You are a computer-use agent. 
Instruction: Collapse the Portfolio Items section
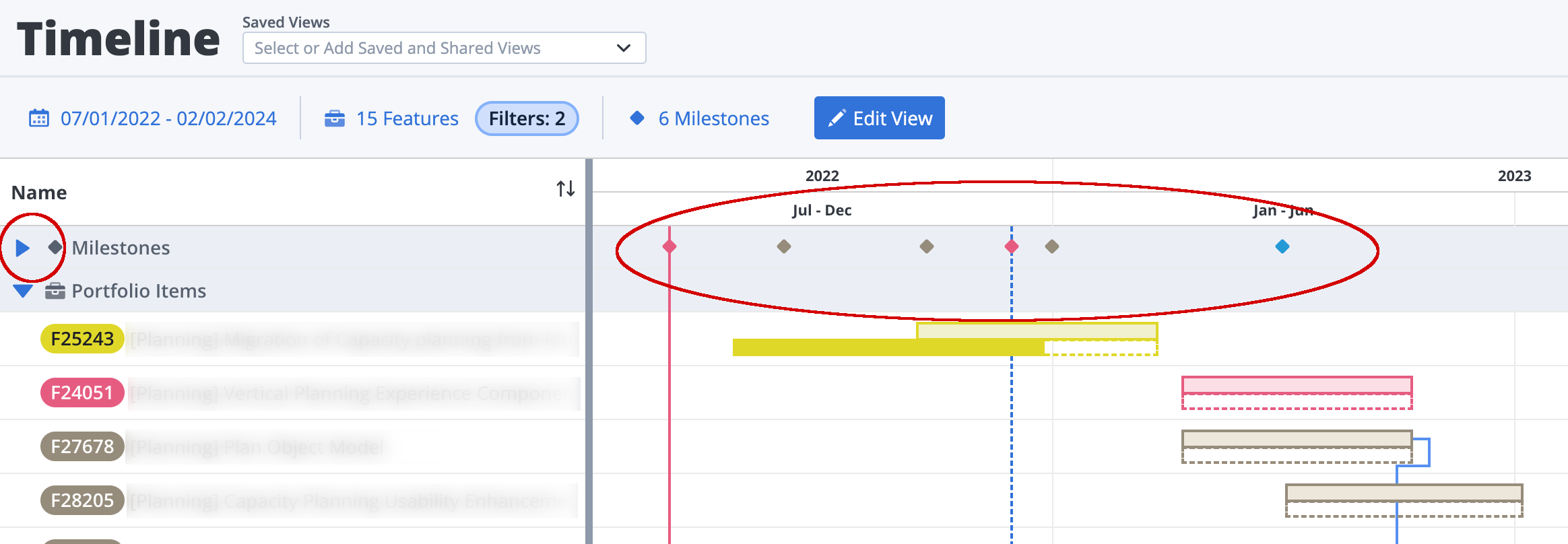tap(22, 290)
